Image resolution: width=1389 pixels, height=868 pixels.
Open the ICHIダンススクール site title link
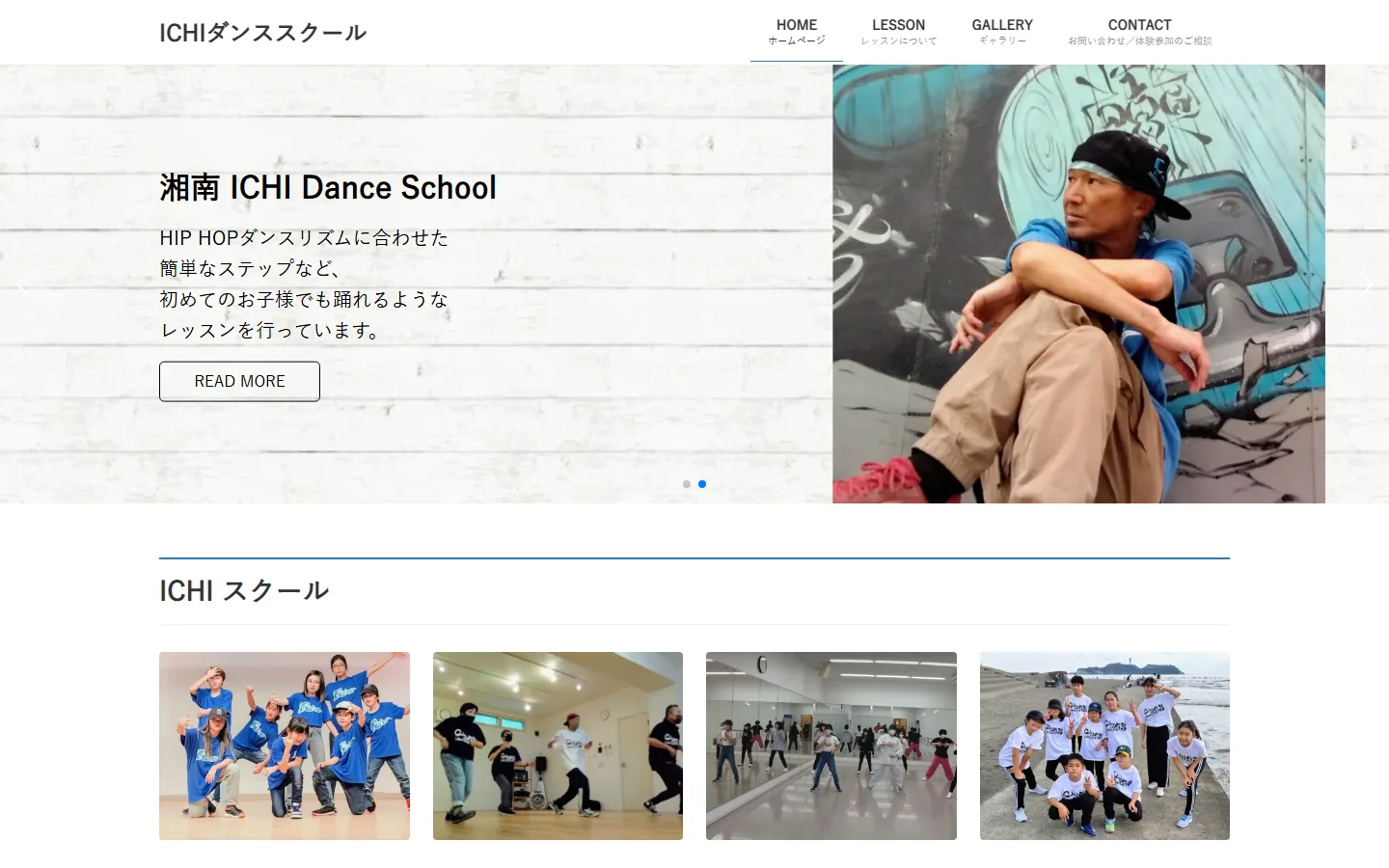[262, 33]
